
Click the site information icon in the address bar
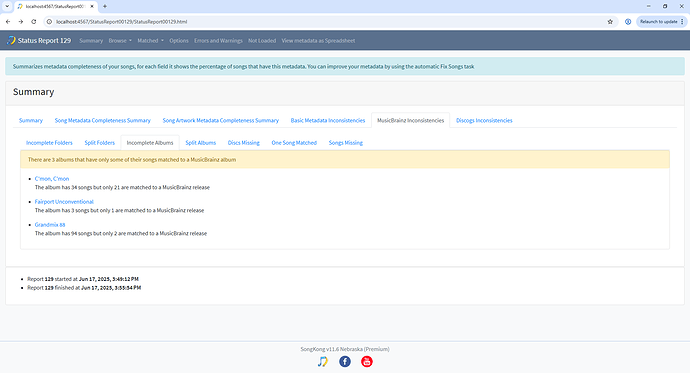(49, 22)
